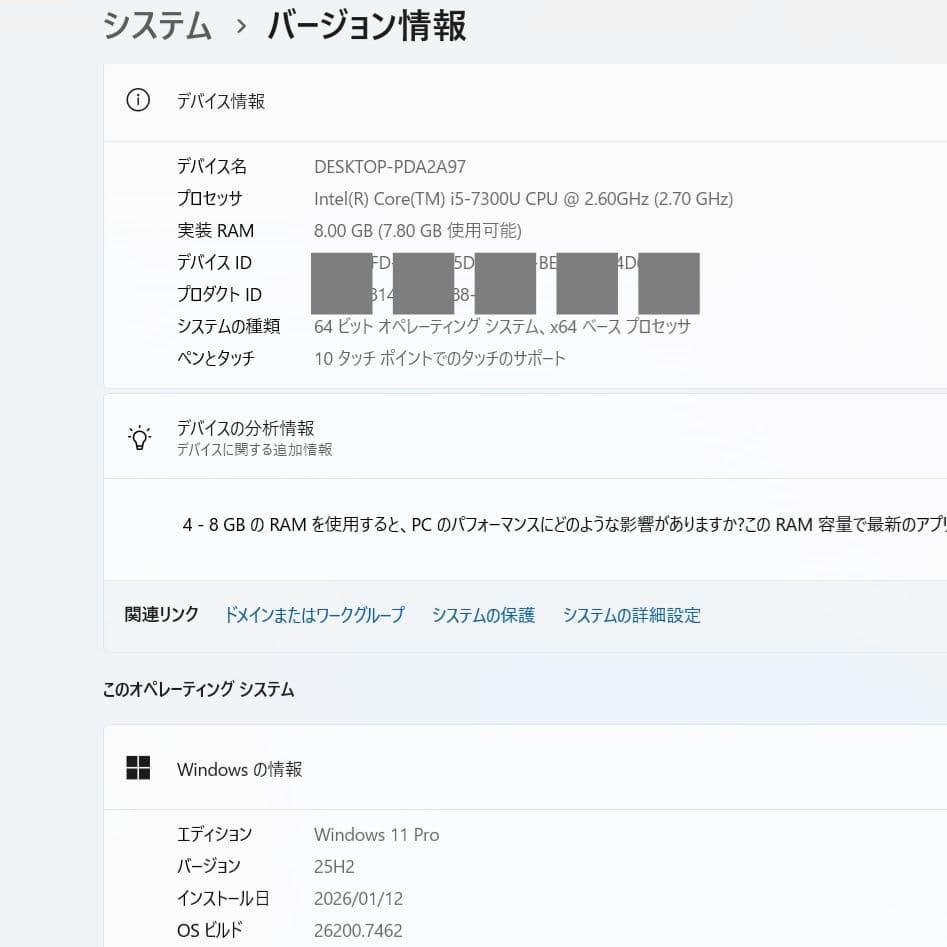Click the lightbulb icon beside デバイスの分析情報
The width and height of the screenshot is (947, 947).
click(x=138, y=437)
